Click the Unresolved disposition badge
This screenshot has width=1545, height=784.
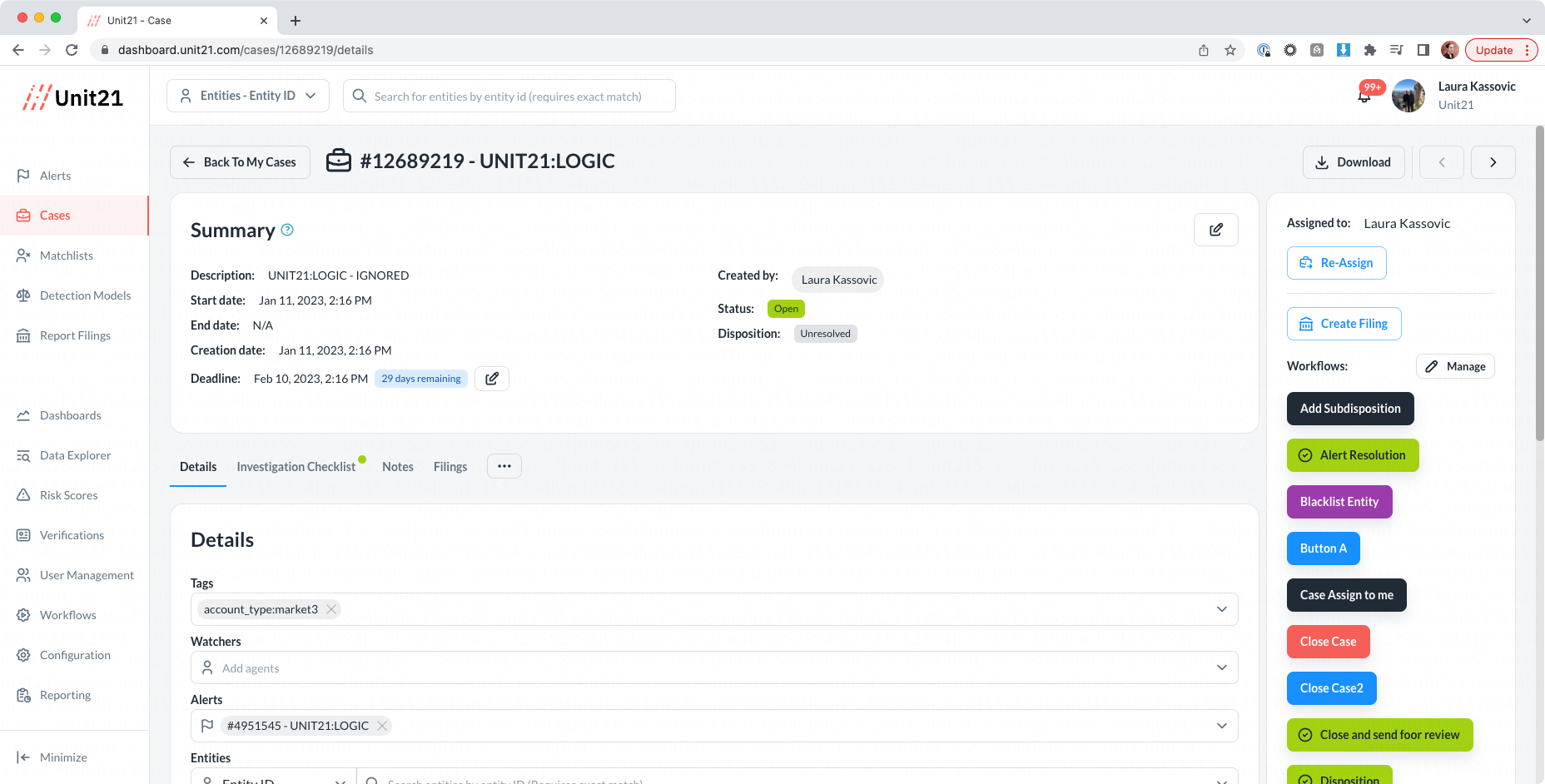(826, 334)
